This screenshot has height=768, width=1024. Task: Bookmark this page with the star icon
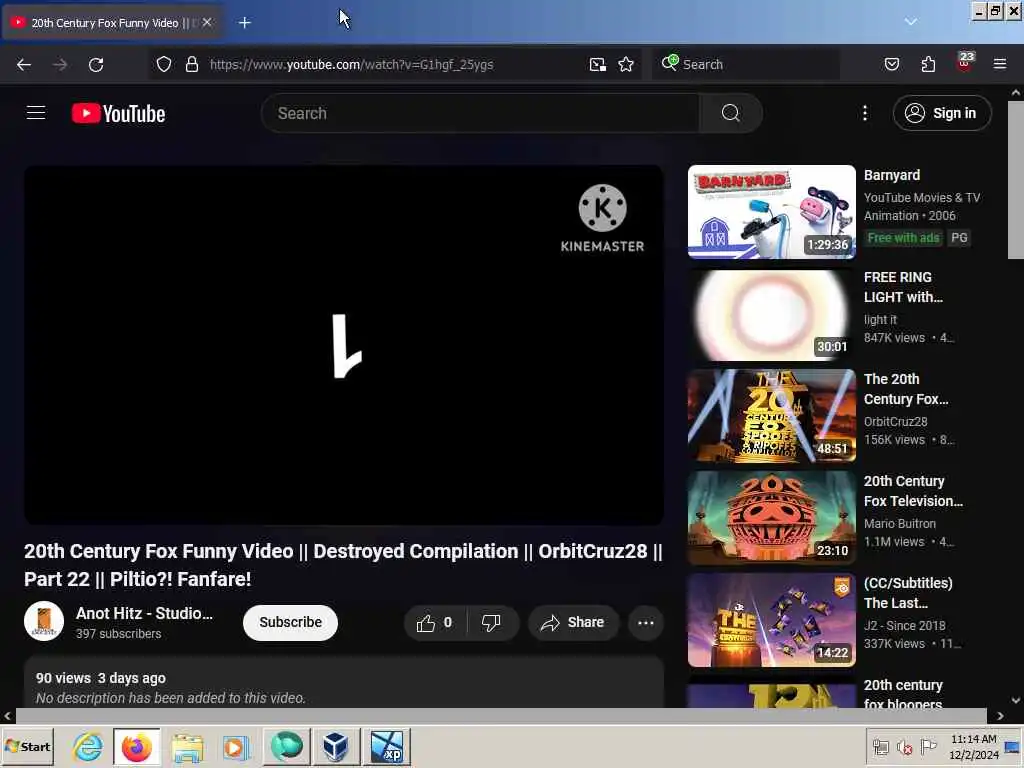(x=626, y=64)
